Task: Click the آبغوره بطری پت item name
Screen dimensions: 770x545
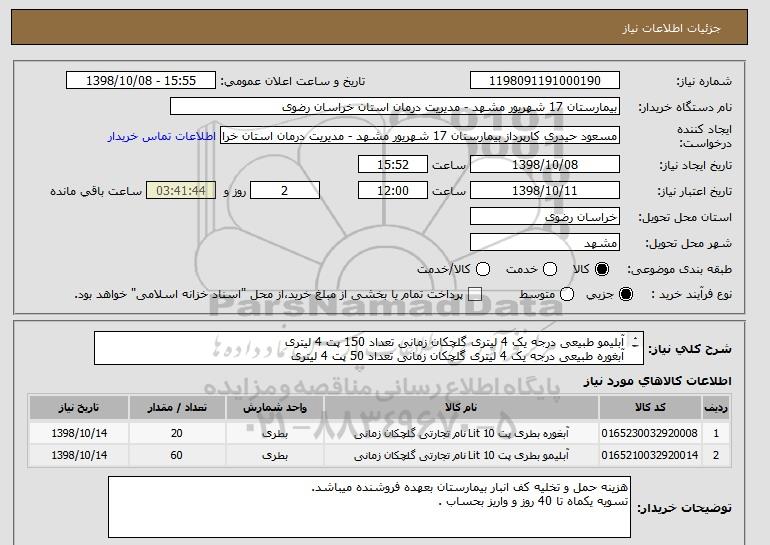Action: 461,434
